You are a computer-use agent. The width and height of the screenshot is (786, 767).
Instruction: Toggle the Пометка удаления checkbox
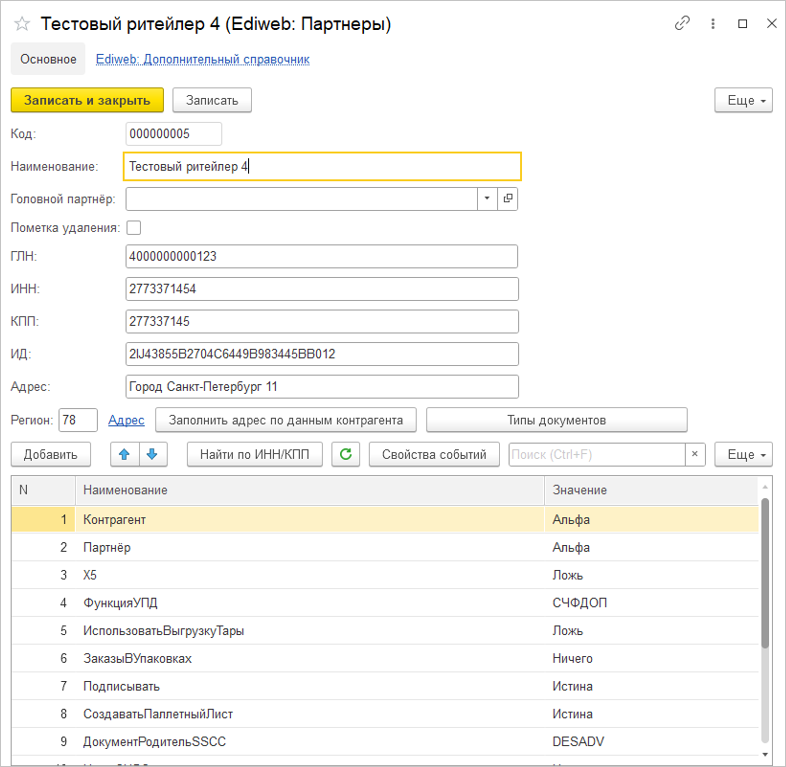[x=134, y=228]
